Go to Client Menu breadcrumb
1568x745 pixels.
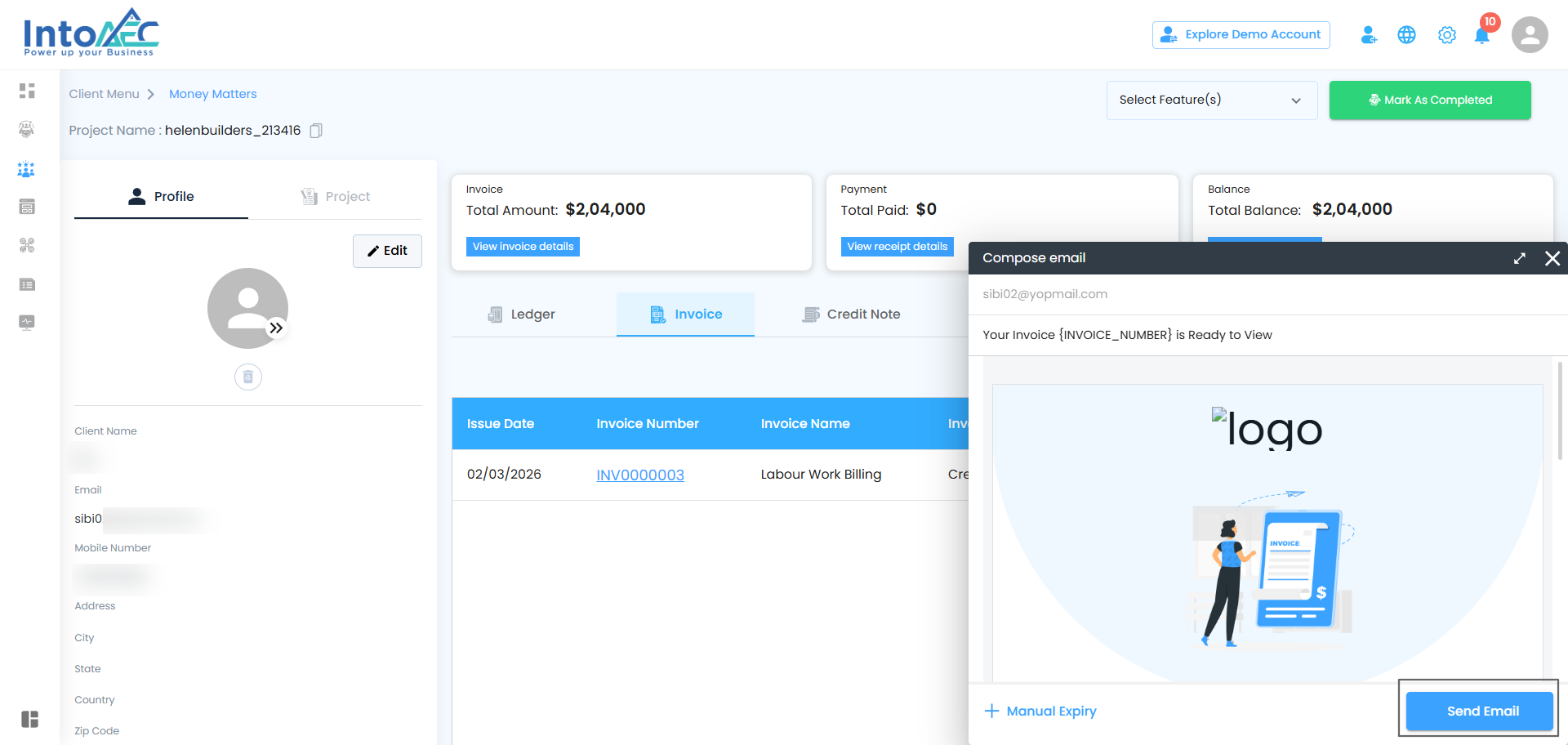tap(105, 94)
